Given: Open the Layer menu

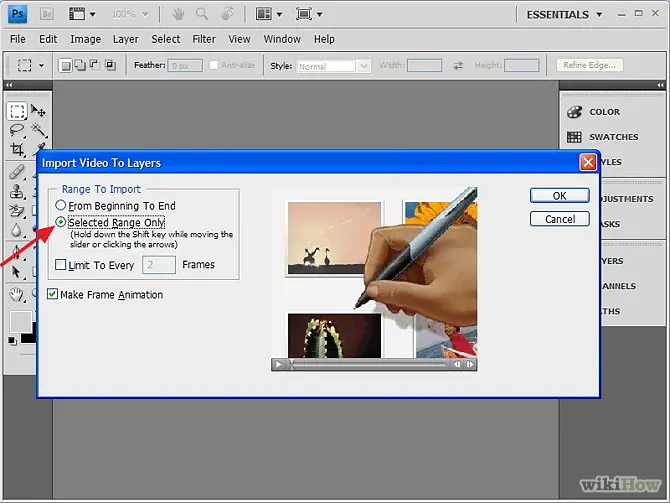Looking at the screenshot, I should pos(126,39).
